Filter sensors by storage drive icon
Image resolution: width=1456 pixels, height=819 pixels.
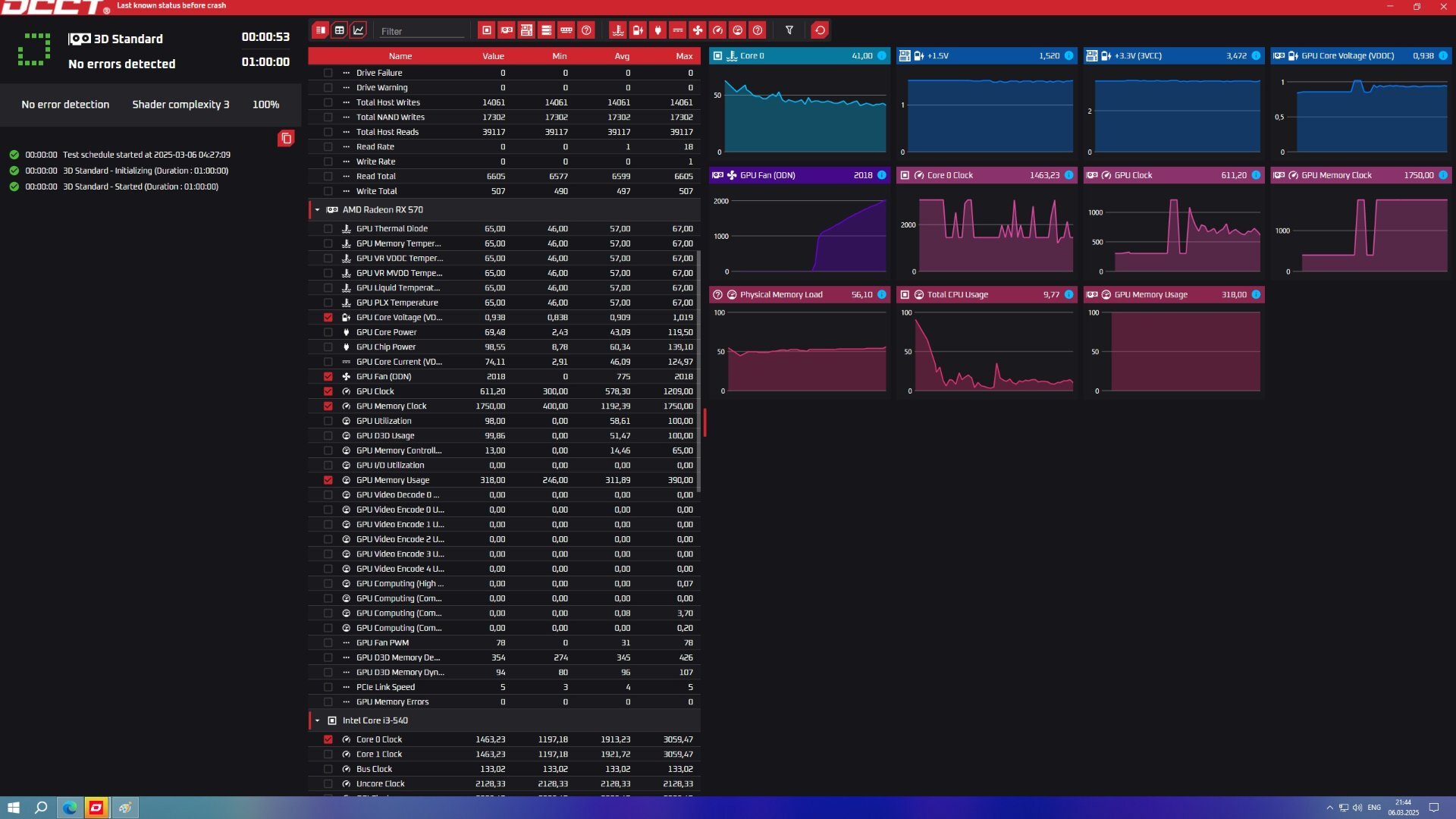(546, 30)
